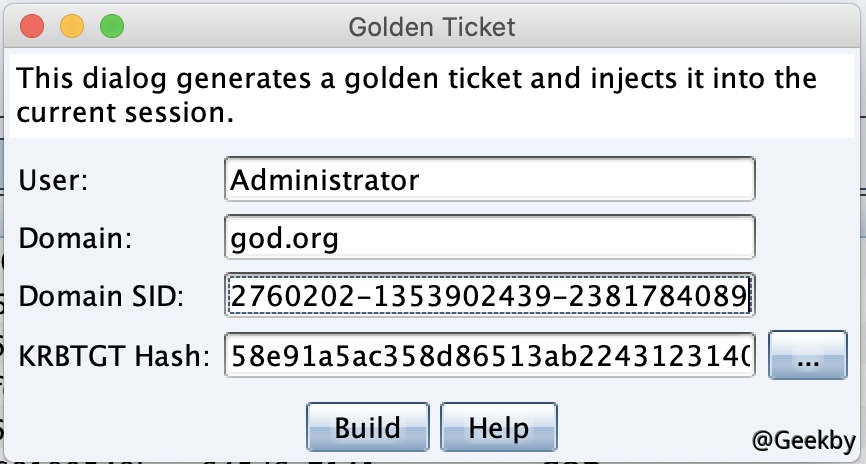Click the "current session." text line
Image resolution: width=866 pixels, height=464 pixels.
tap(126, 112)
